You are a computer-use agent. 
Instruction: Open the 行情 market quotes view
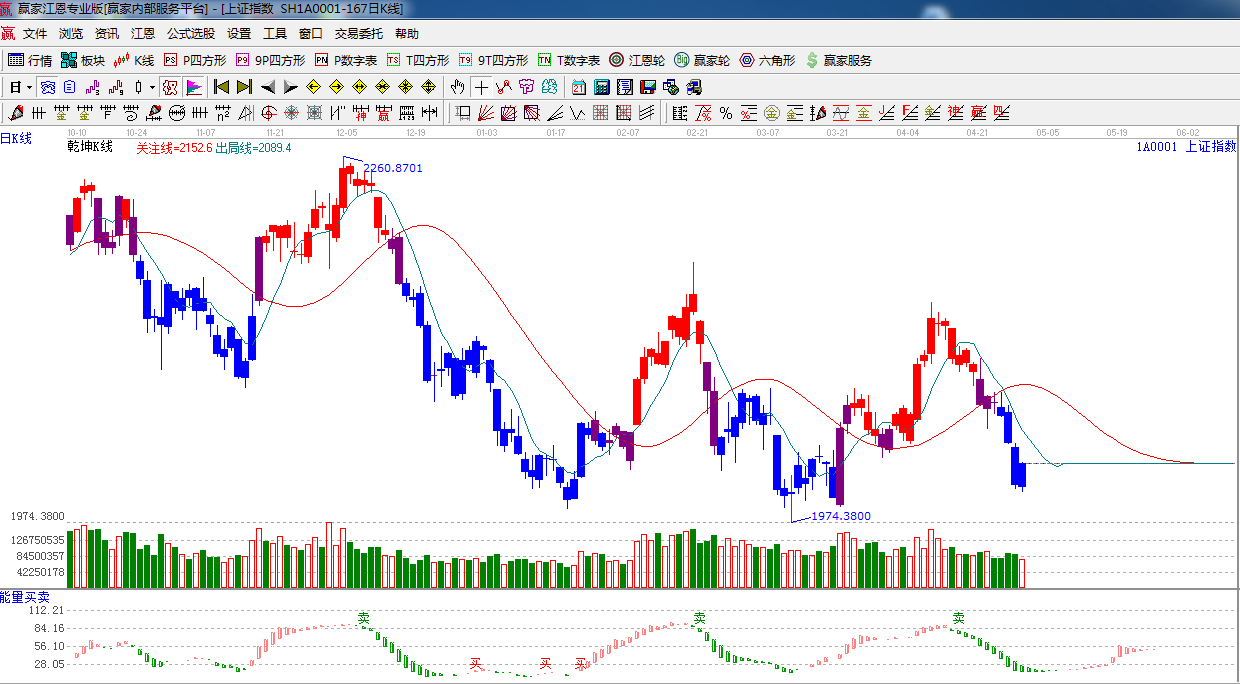(x=30, y=60)
